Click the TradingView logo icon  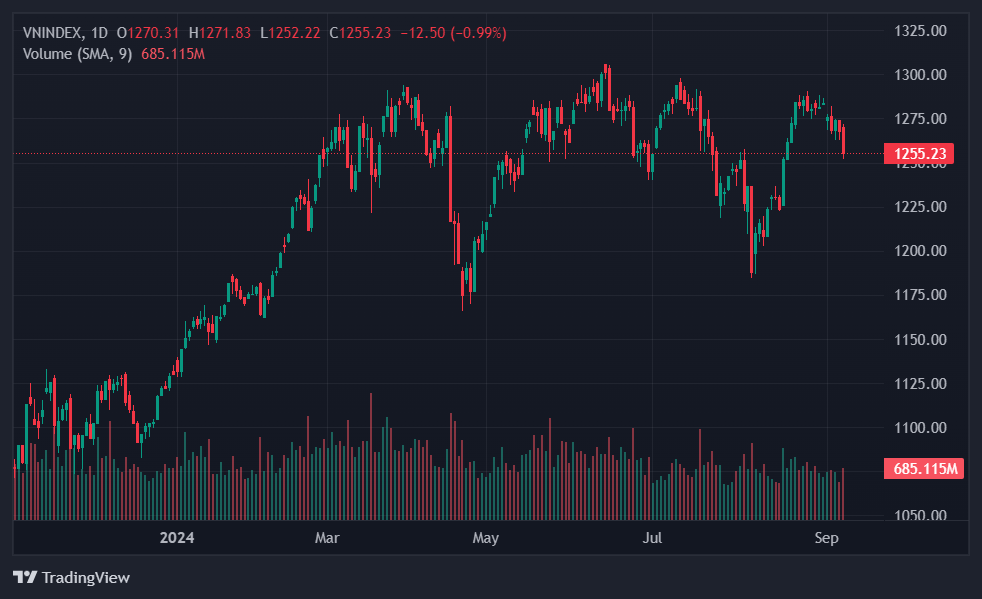point(24,577)
